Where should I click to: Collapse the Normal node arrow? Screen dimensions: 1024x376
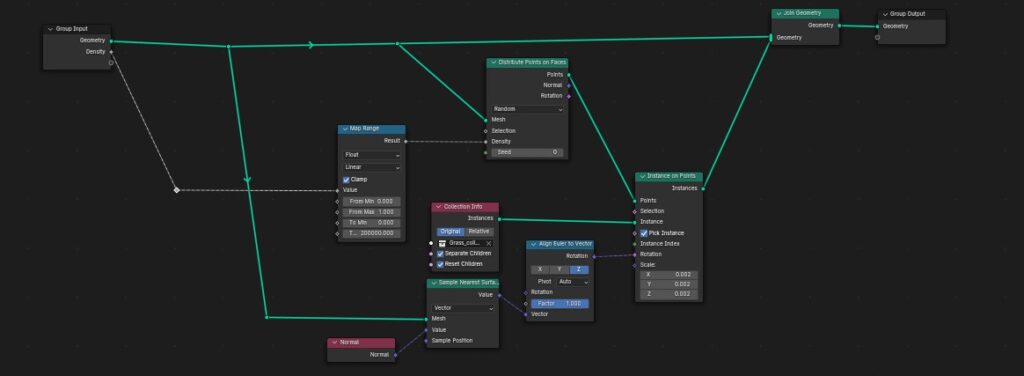pos(334,342)
